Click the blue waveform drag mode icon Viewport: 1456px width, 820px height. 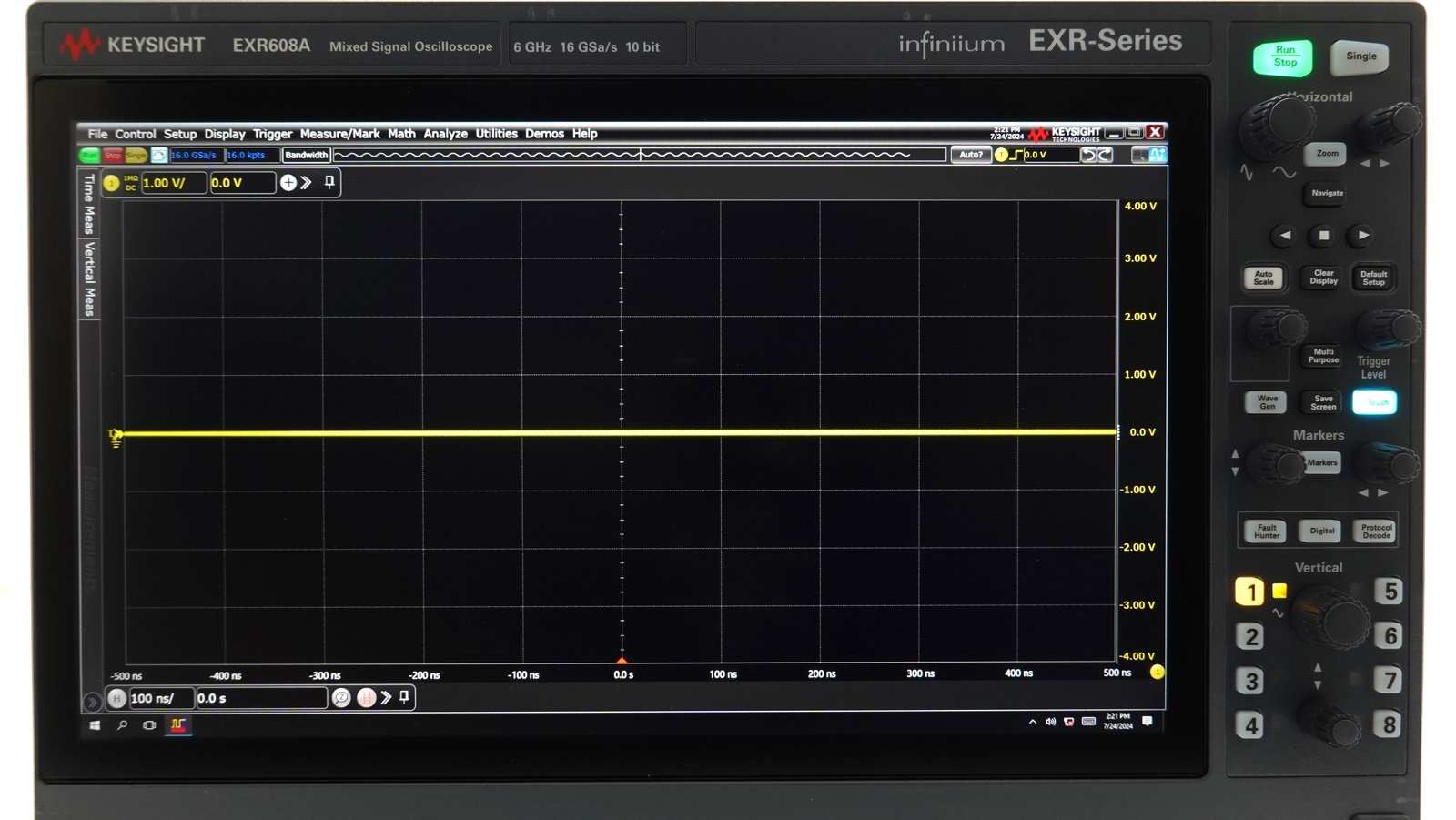click(1157, 155)
